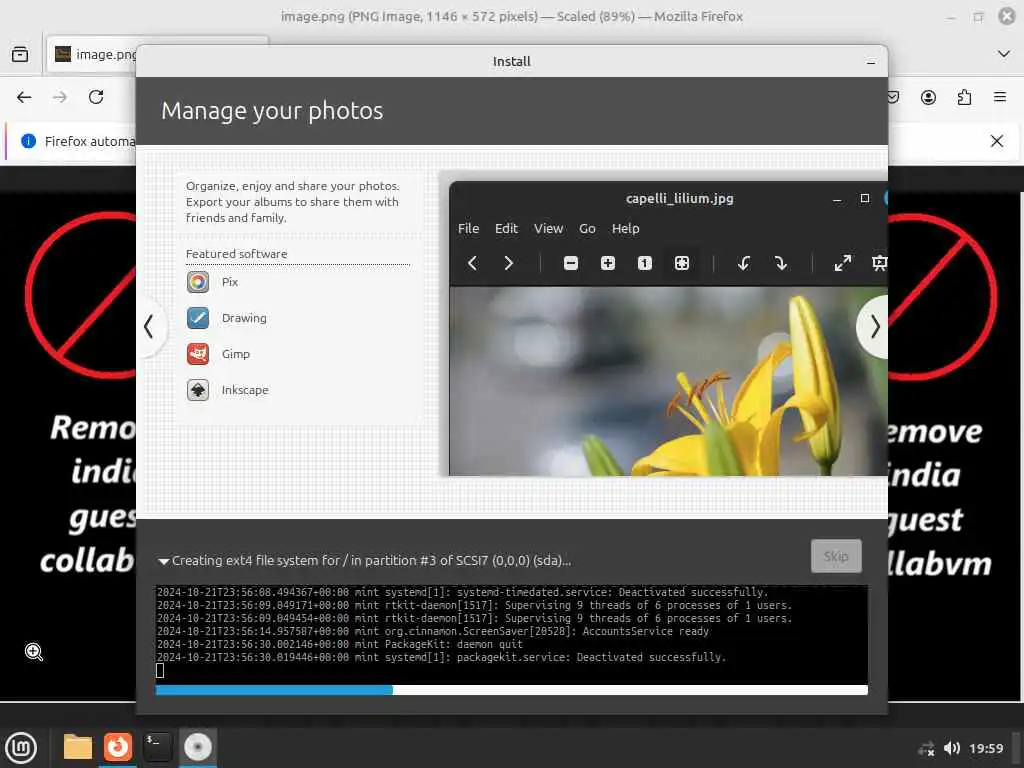
Task: Go to previous installer slide
Action: [x=150, y=327]
